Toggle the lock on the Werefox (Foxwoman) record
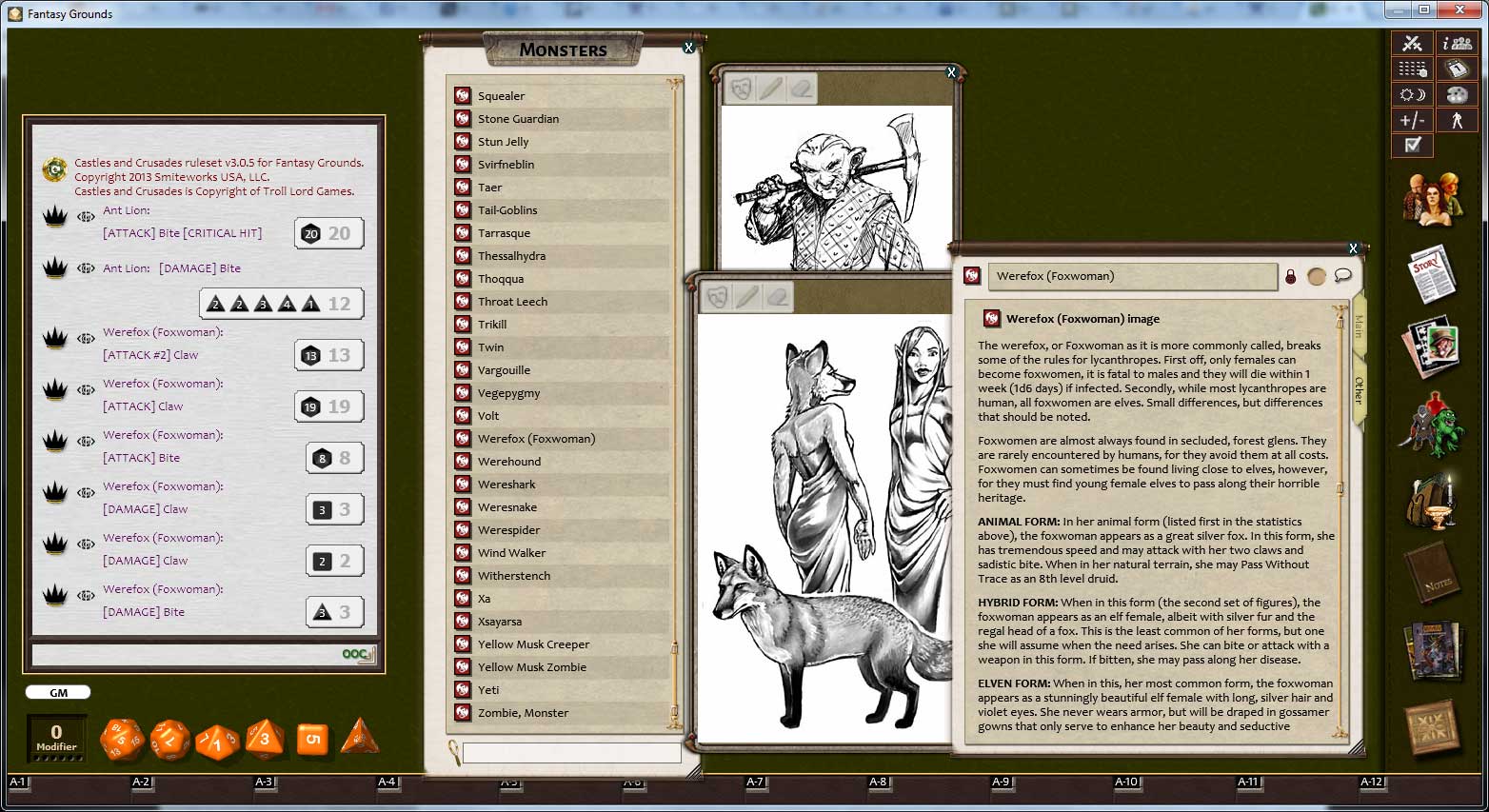 coord(1290,277)
